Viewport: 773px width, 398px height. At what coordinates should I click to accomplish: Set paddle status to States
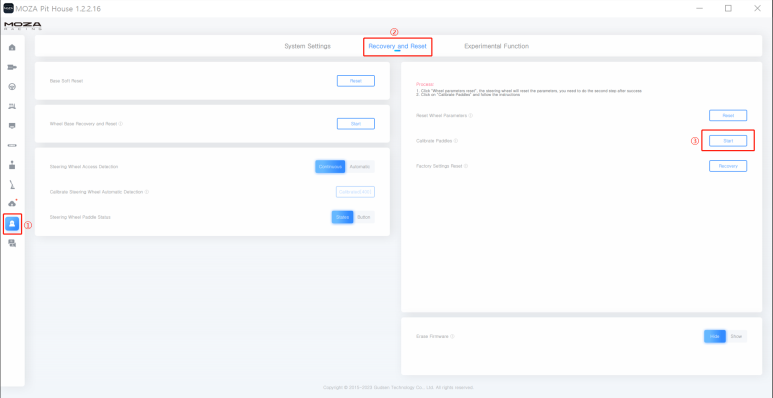click(342, 217)
